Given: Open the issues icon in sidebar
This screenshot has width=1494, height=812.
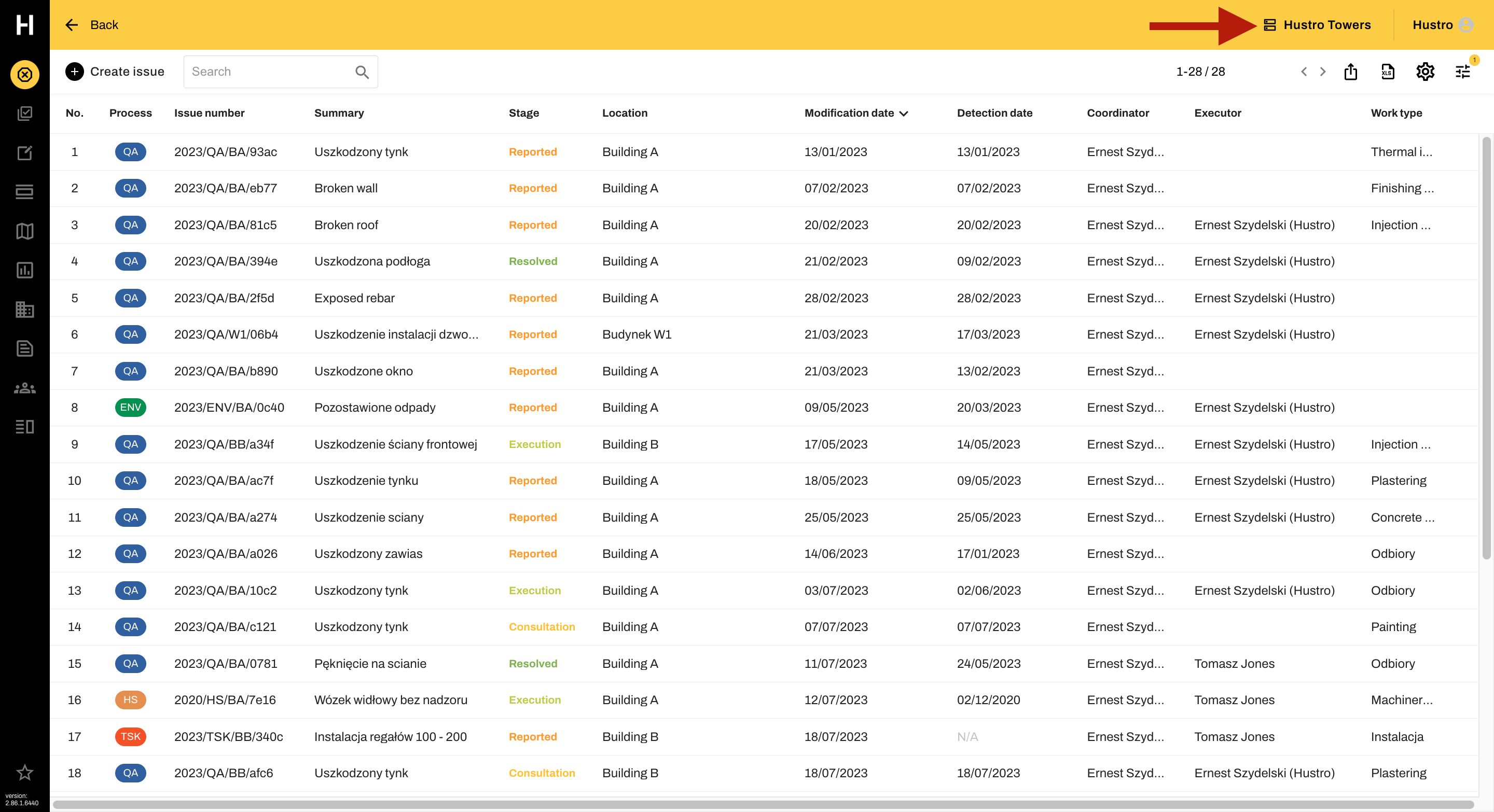Looking at the screenshot, I should click(24, 75).
